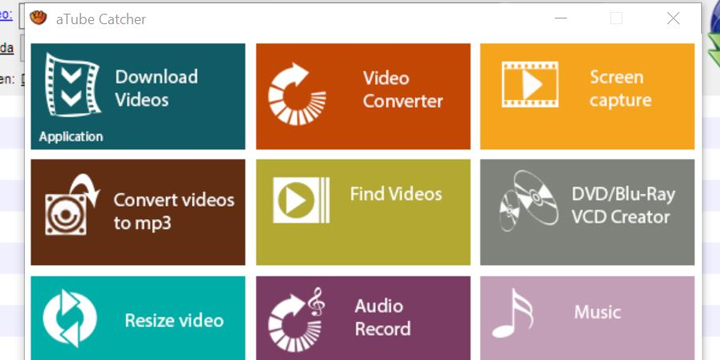This screenshot has height=360, width=720.
Task: Open the Download Videos label
Action: [x=157, y=88]
